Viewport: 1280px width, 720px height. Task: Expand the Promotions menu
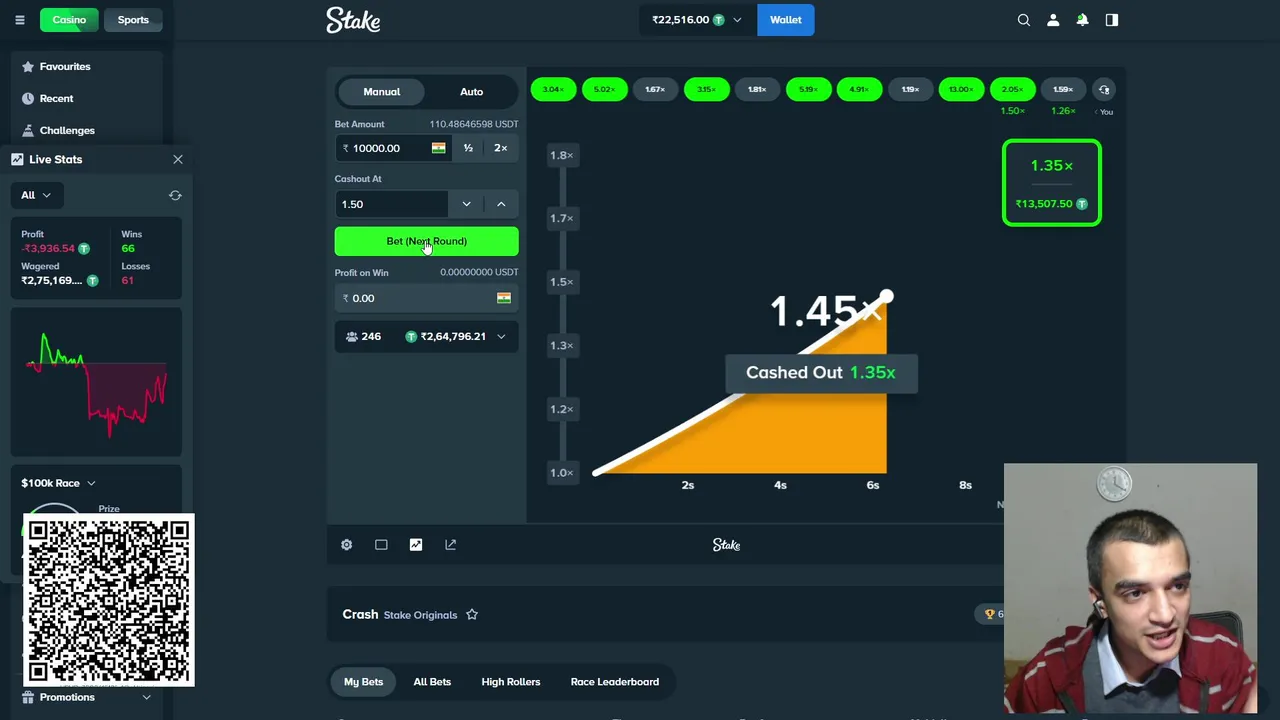pos(146,697)
